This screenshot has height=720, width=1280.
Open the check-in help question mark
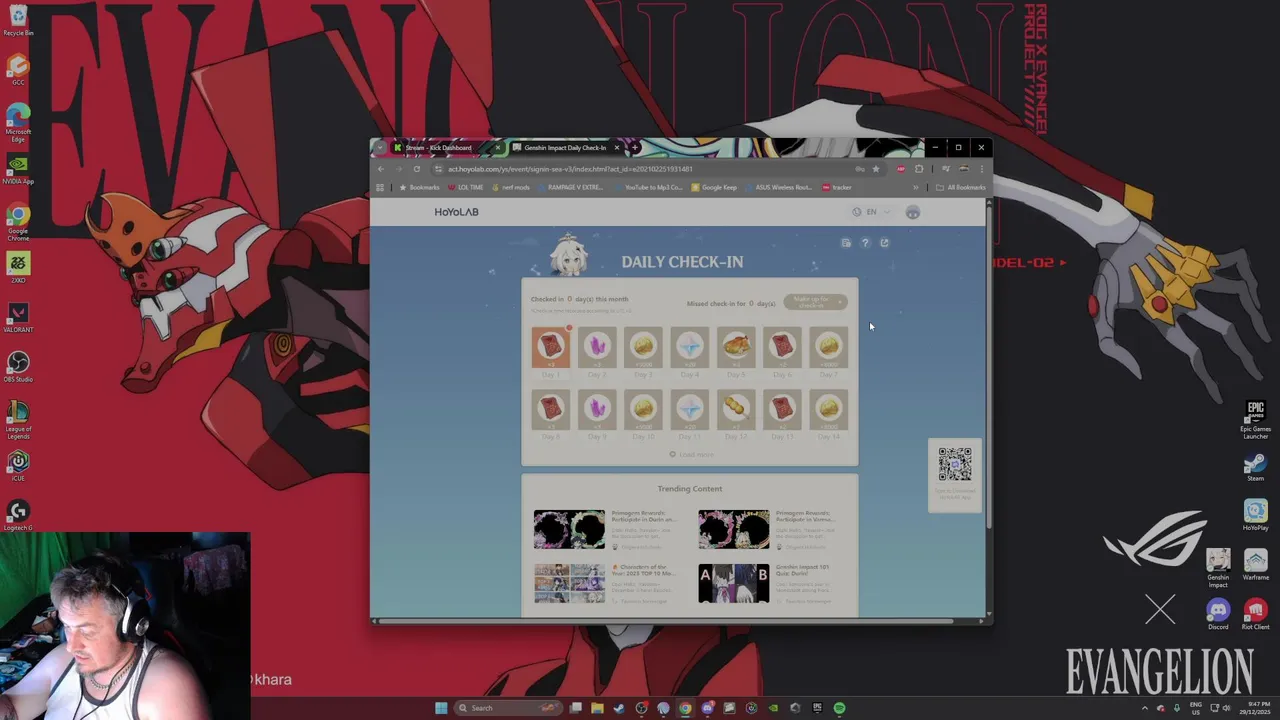point(866,243)
